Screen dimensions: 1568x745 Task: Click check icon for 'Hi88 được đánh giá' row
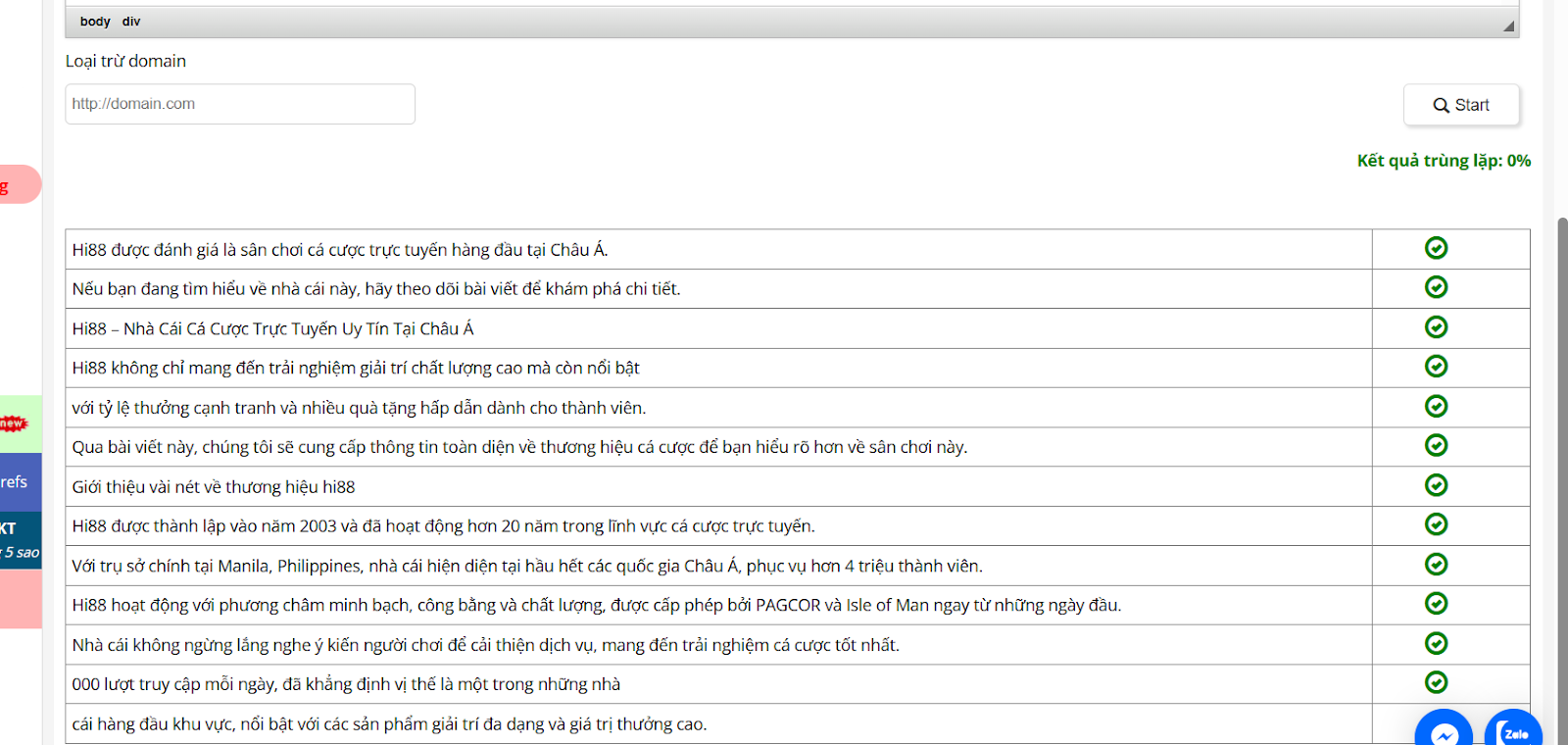coord(1437,248)
